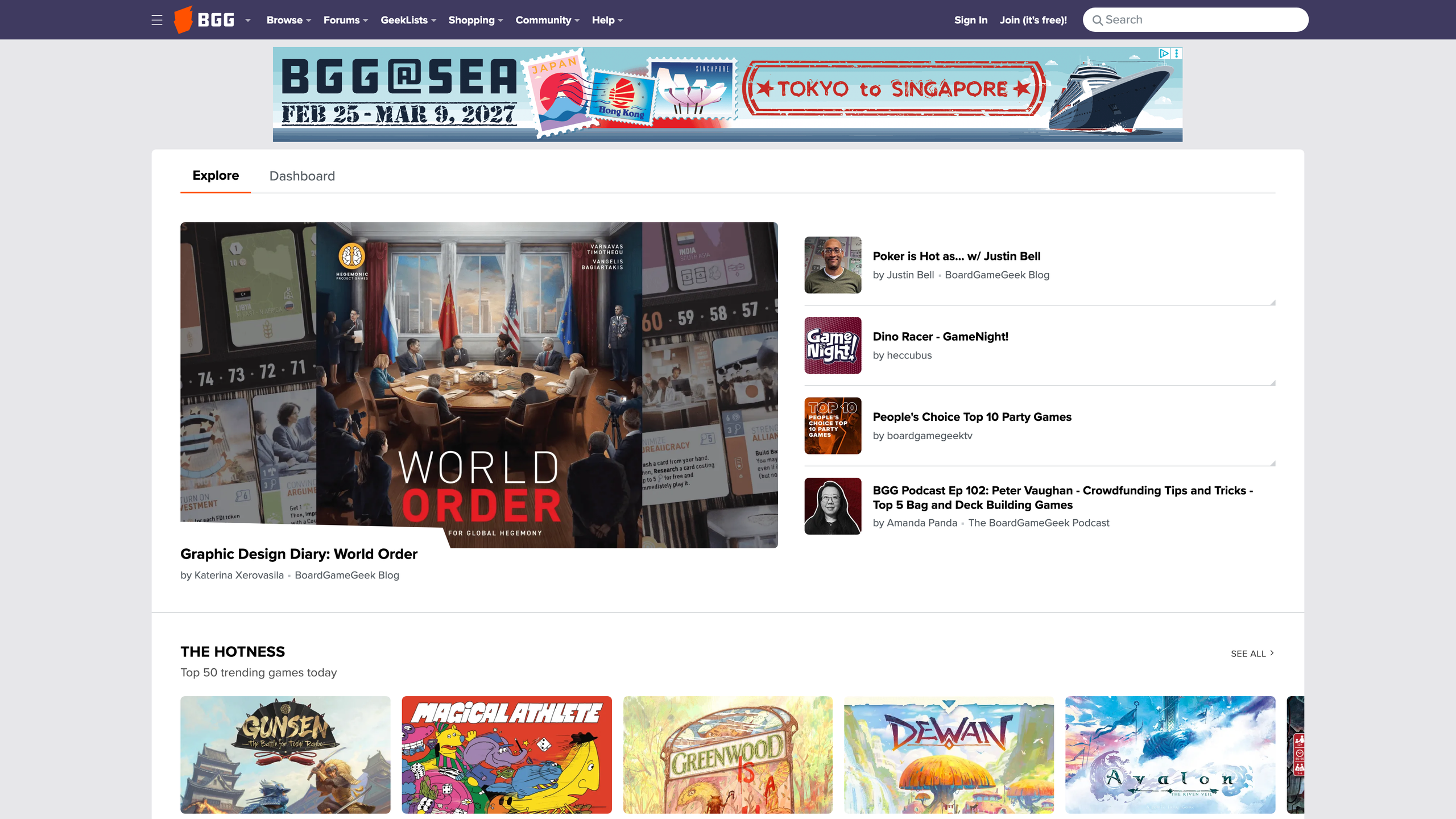Image resolution: width=1456 pixels, height=819 pixels.
Task: Open the GeekLists dropdown menu
Action: pos(408,20)
